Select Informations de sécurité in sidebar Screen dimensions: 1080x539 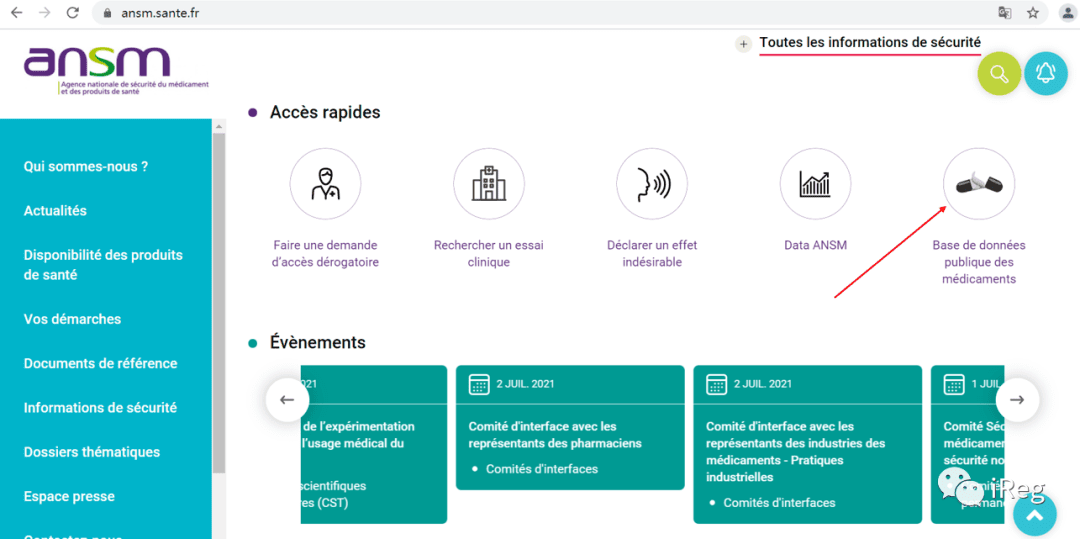(x=101, y=408)
